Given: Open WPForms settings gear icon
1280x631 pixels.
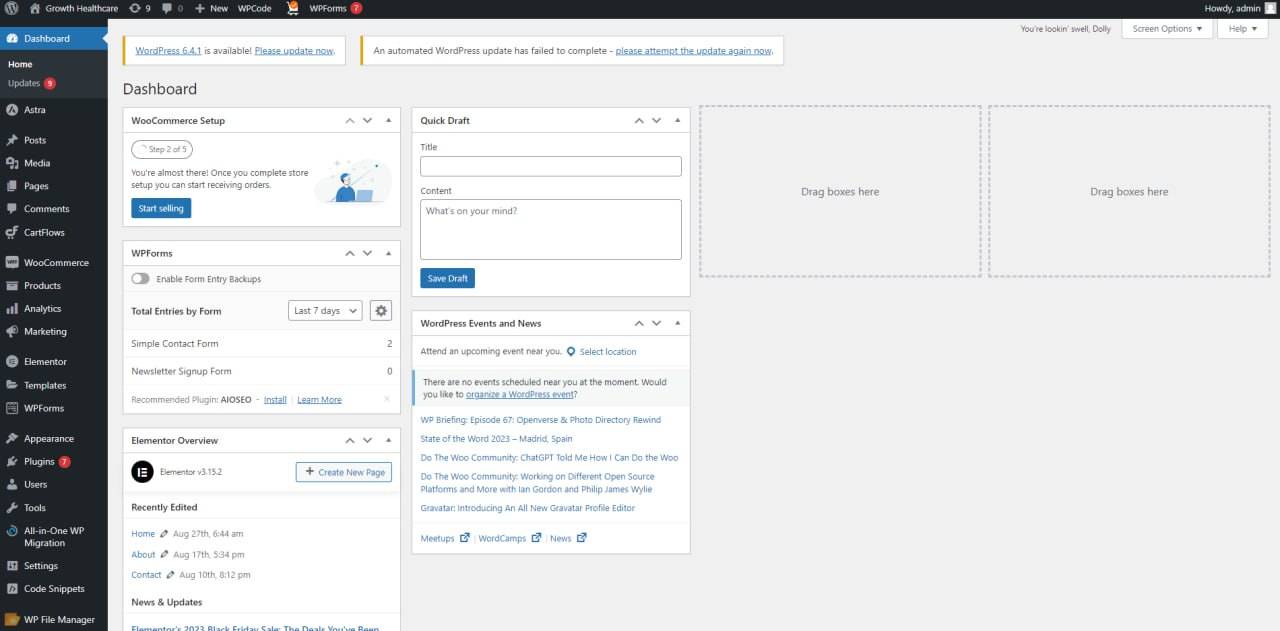Looking at the screenshot, I should [x=380, y=311].
